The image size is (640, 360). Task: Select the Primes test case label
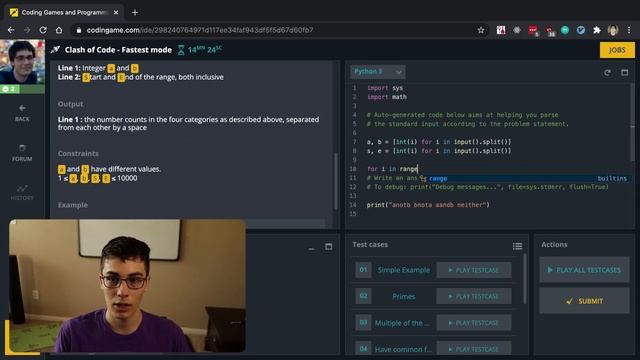[x=404, y=296]
